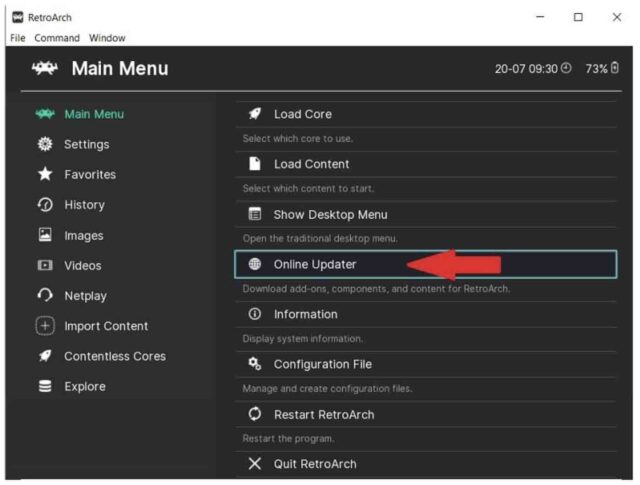Open the File menu
The height and width of the screenshot is (485, 640).
coord(17,38)
